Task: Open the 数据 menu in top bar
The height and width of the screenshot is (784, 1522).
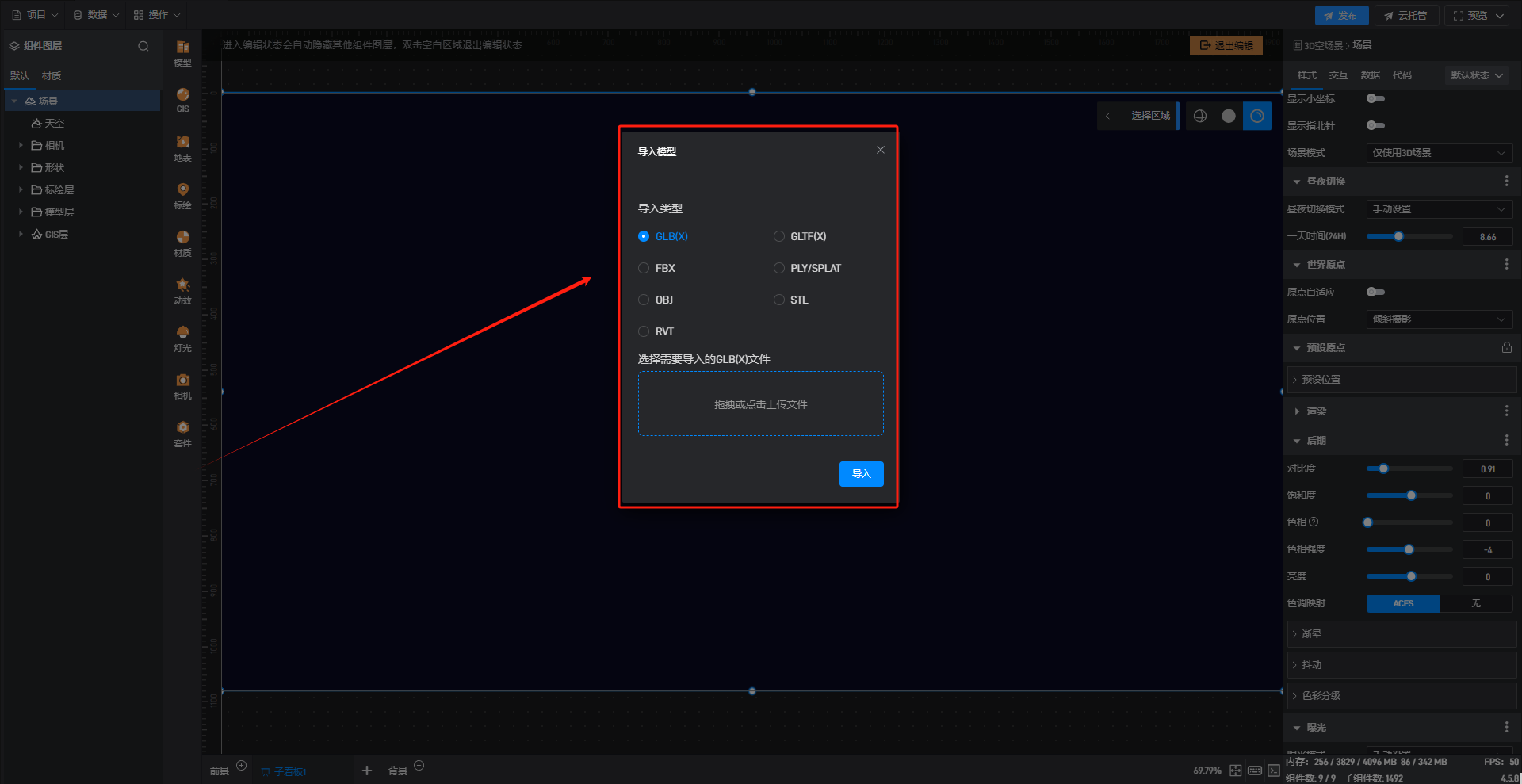Action: 95,15
